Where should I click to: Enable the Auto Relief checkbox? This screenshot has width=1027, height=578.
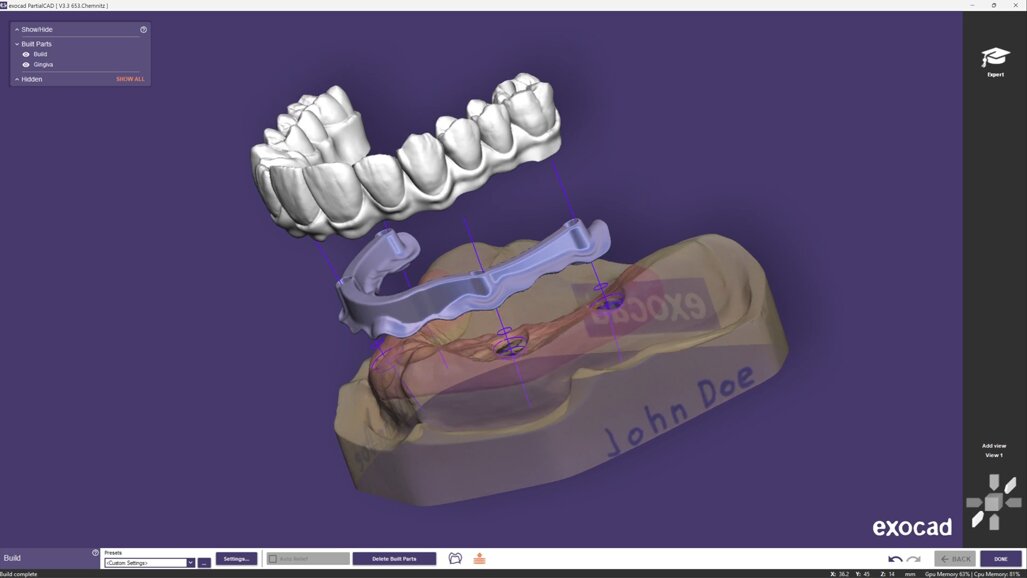[274, 558]
